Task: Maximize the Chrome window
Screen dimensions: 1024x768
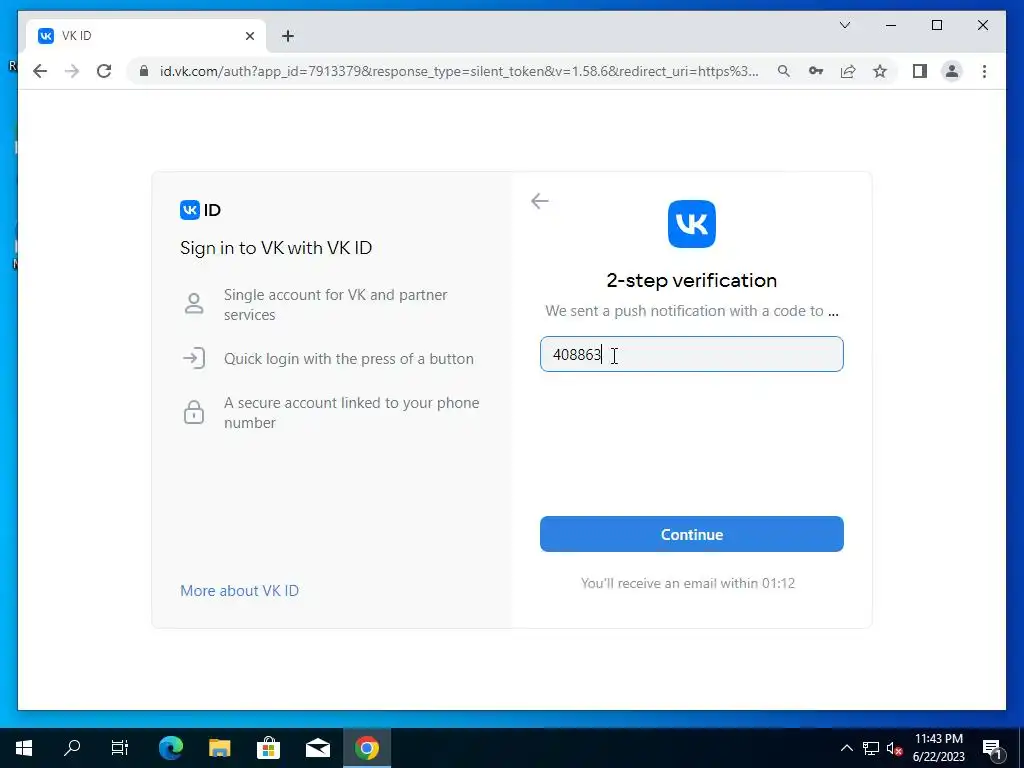Action: coord(936,25)
